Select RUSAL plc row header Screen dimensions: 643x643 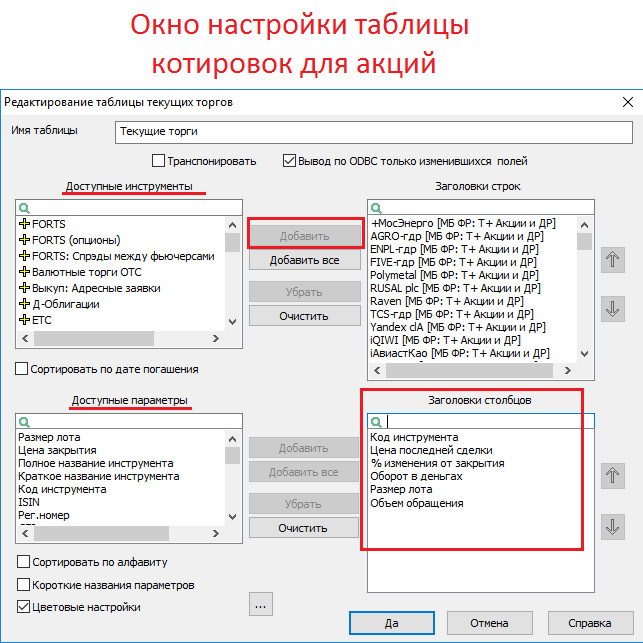pos(455,288)
